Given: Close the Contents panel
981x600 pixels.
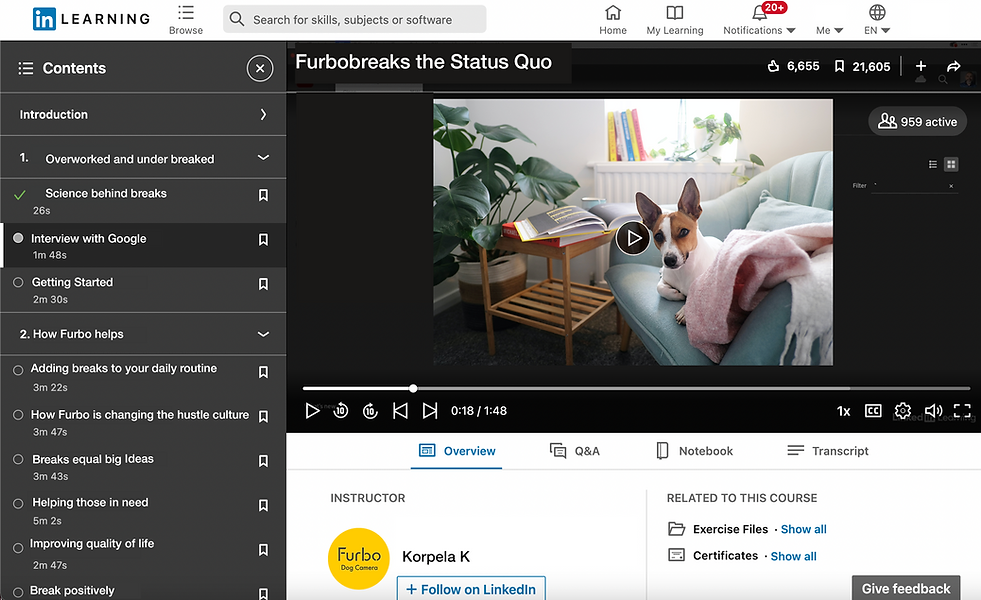Looking at the screenshot, I should point(260,68).
